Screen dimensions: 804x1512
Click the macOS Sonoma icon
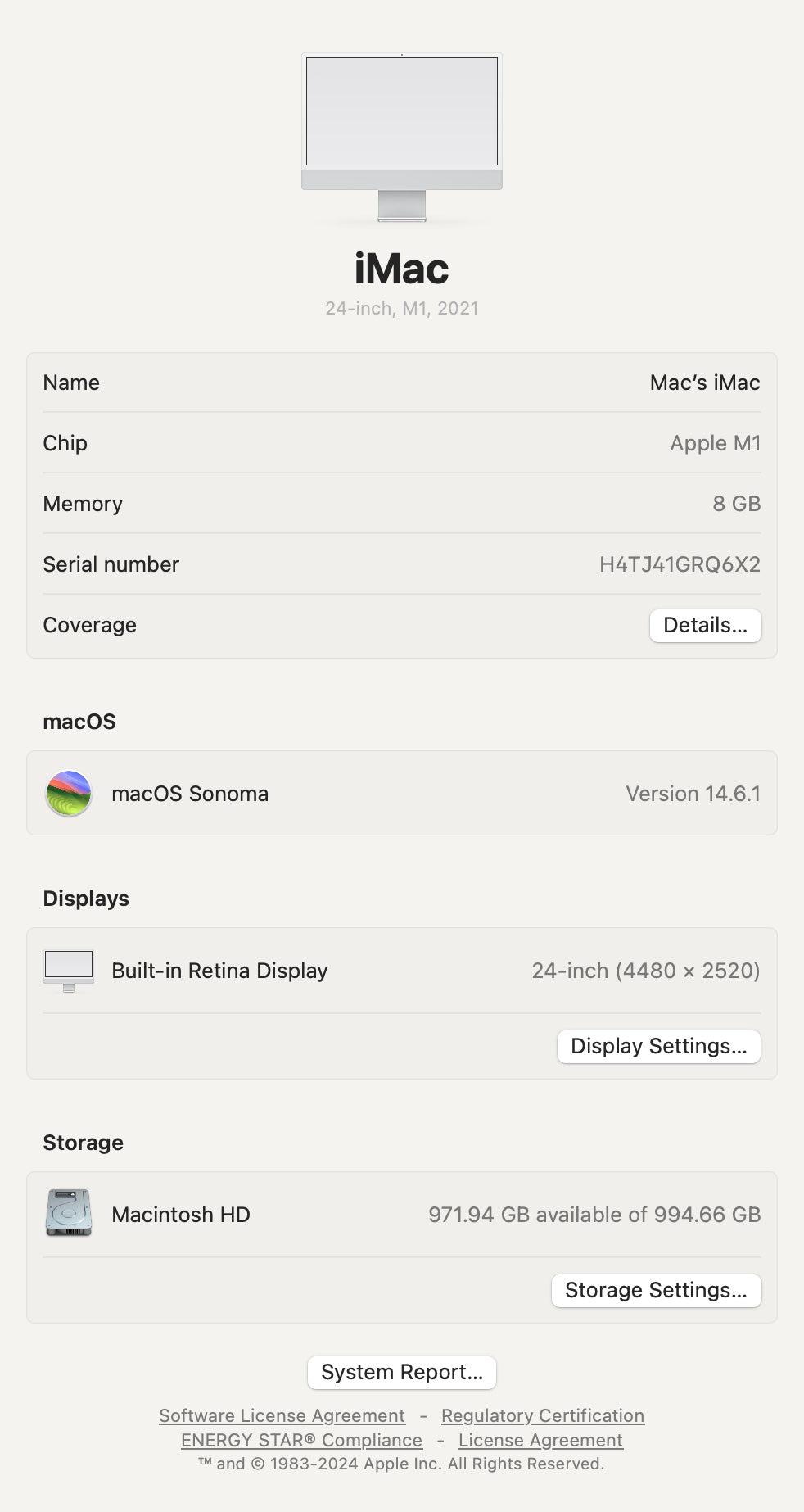click(69, 793)
